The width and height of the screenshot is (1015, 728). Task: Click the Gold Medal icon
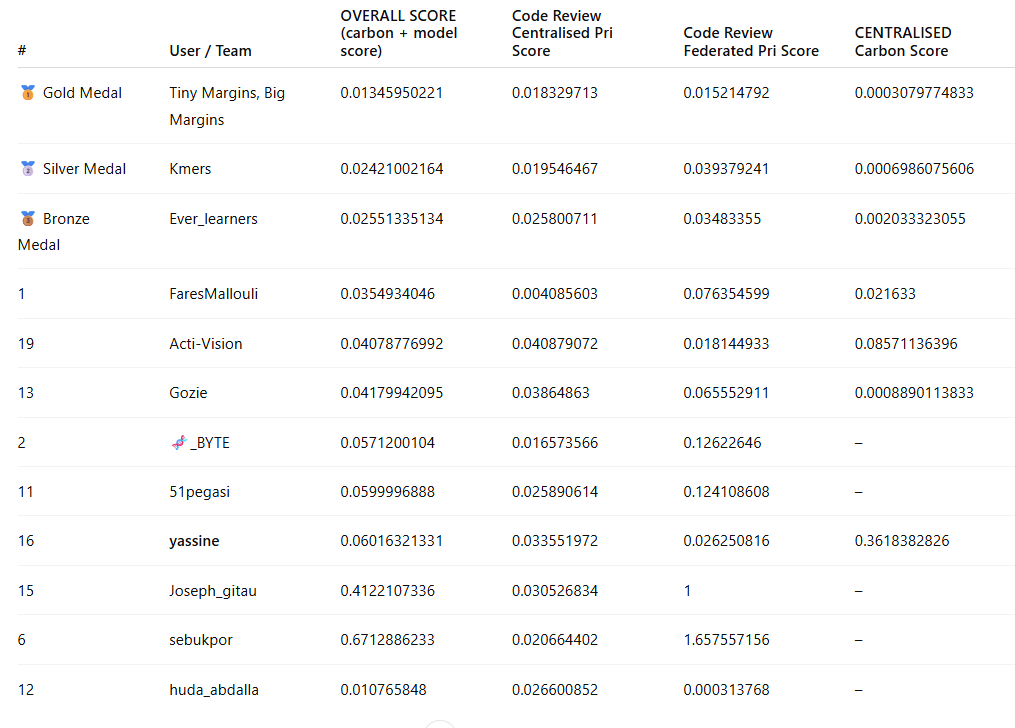tap(28, 93)
